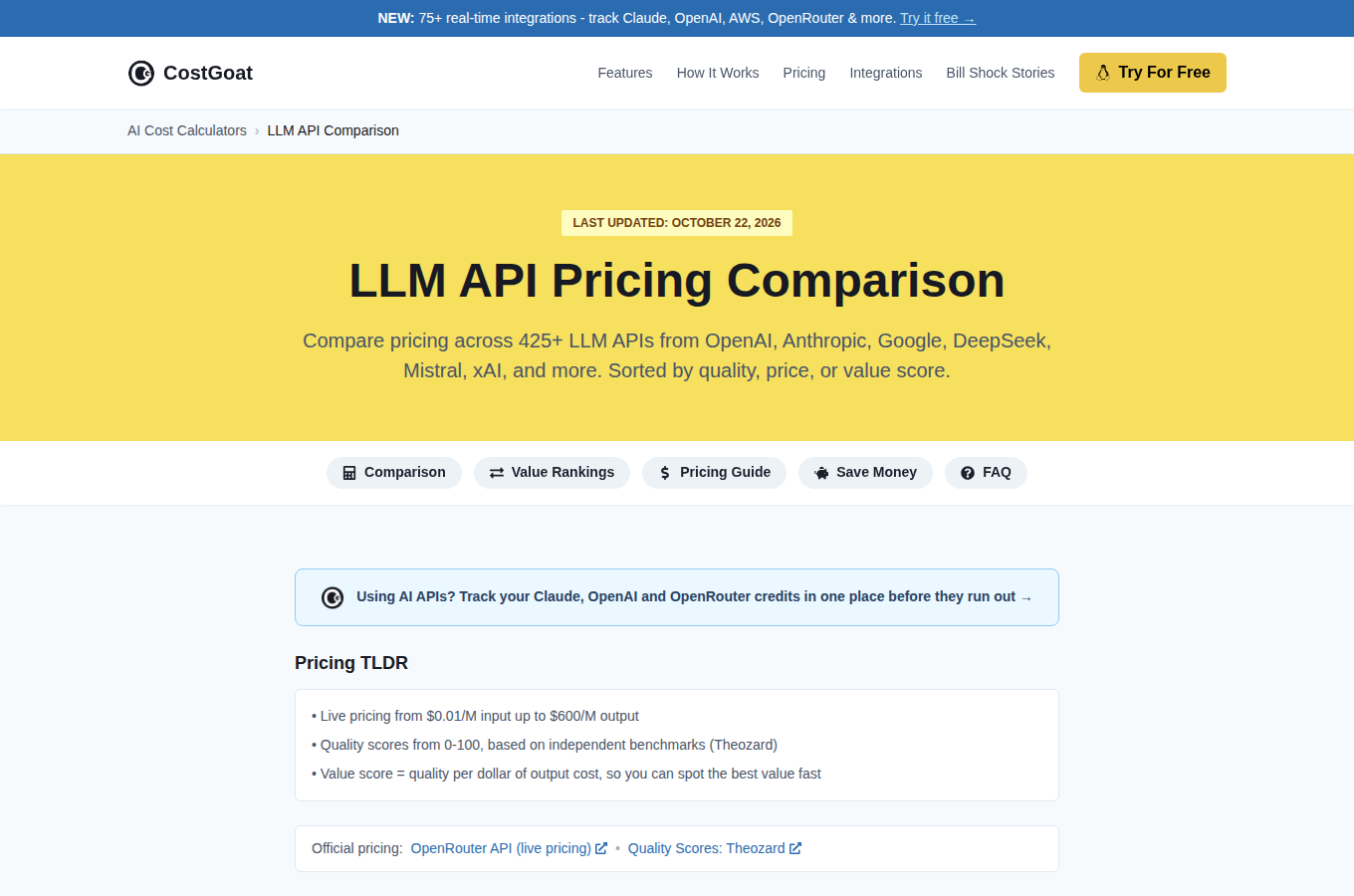This screenshot has width=1354, height=896.
Task: Click external link icon after Theozard
Action: pyautogui.click(x=795, y=848)
